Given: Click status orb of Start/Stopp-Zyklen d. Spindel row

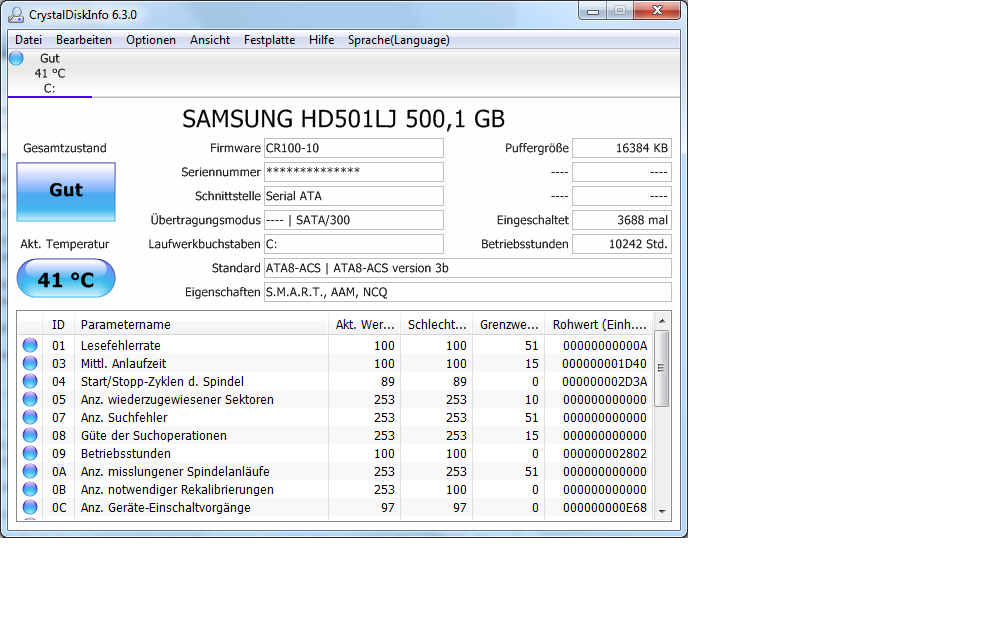Looking at the screenshot, I should pyautogui.click(x=30, y=381).
